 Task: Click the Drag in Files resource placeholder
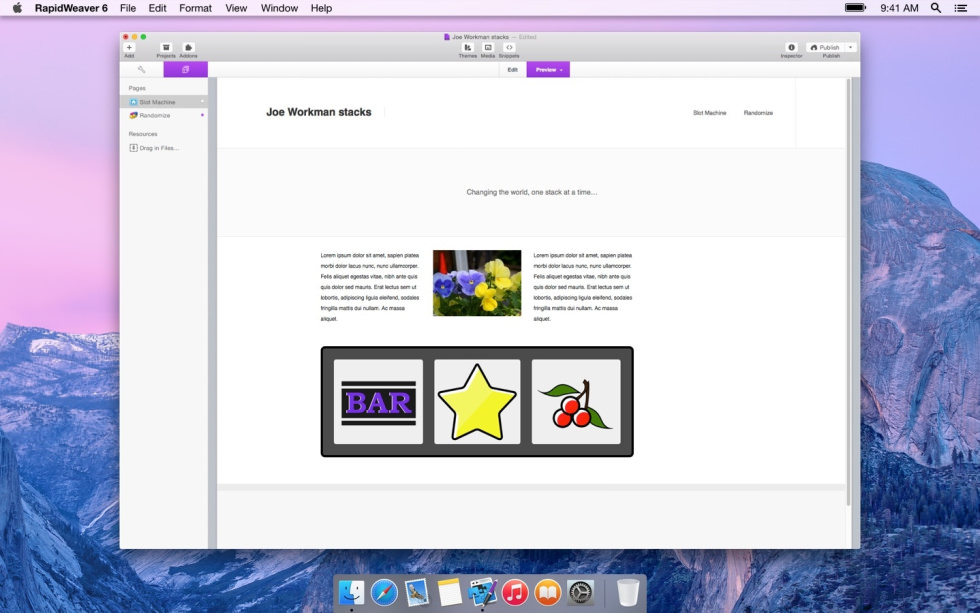[x=154, y=148]
